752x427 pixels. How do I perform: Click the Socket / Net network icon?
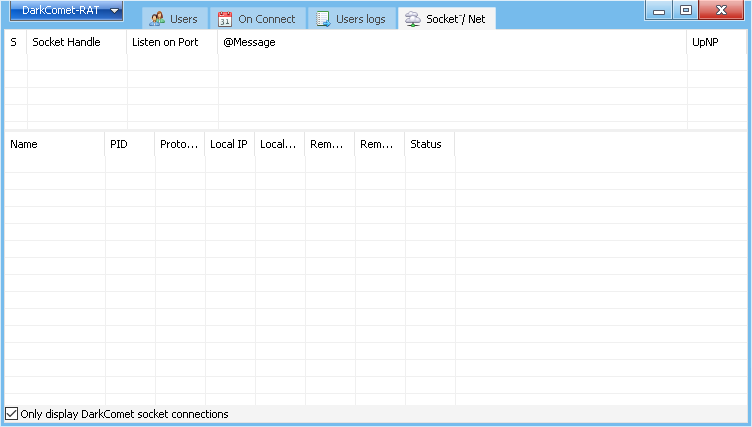tap(412, 19)
